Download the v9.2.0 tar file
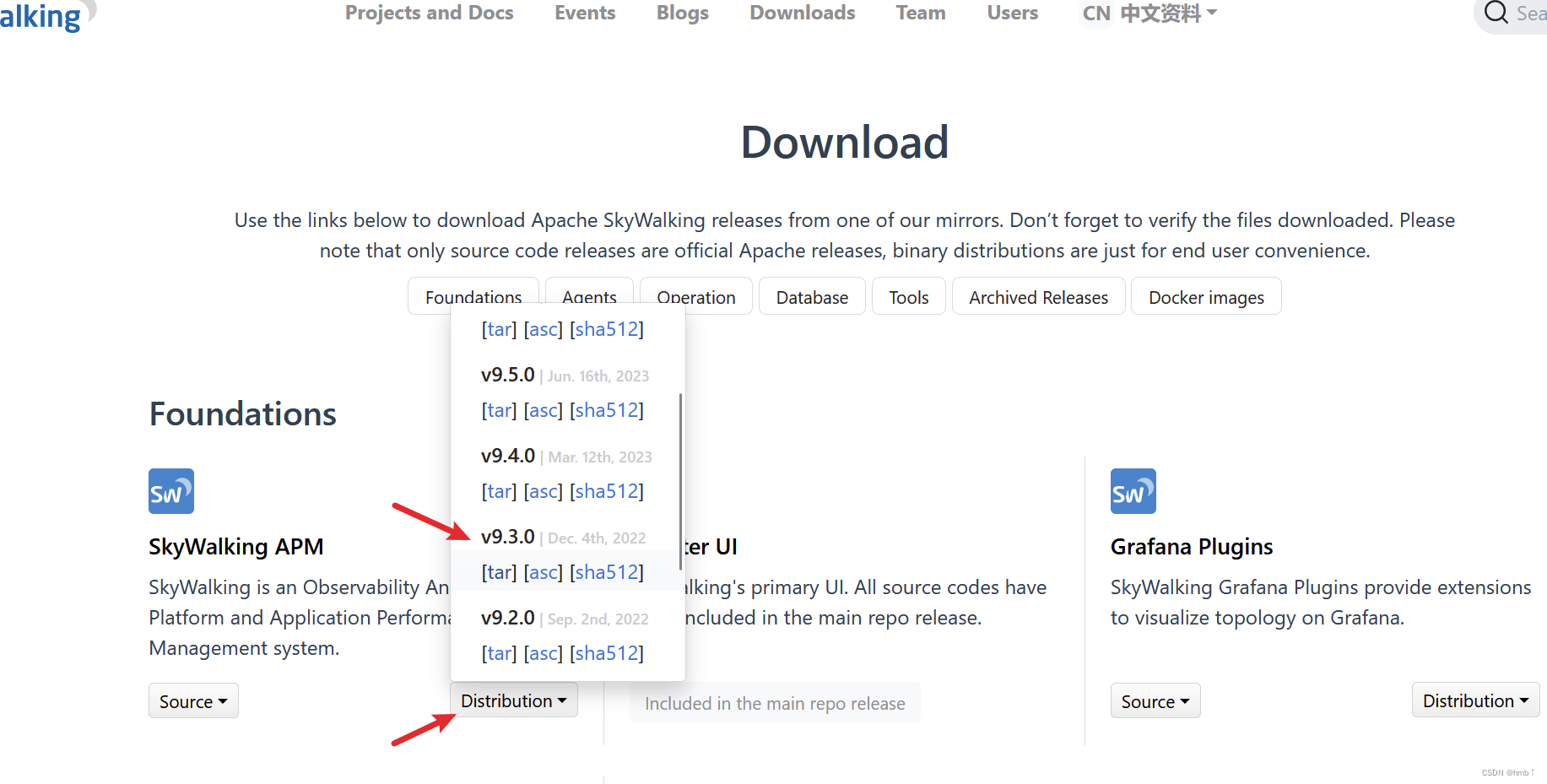The image size is (1547, 784). 499,653
